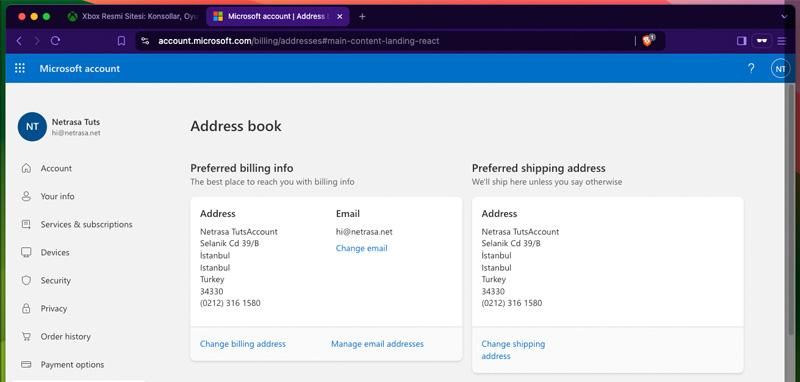Click the Preferred billing info heading
Screen dimensions: 800x382
[x=242, y=168]
